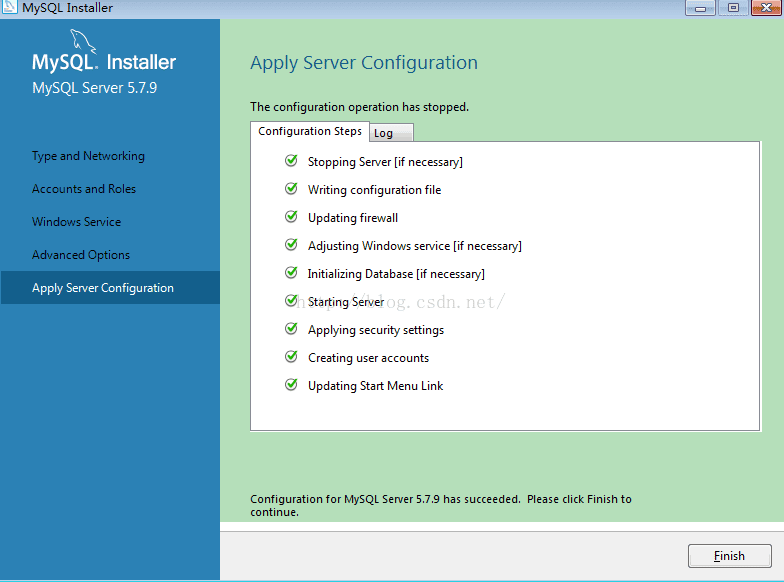Viewport: 784px width, 582px height.
Task: Click the check icon for Creating user accounts
Action: (x=291, y=356)
